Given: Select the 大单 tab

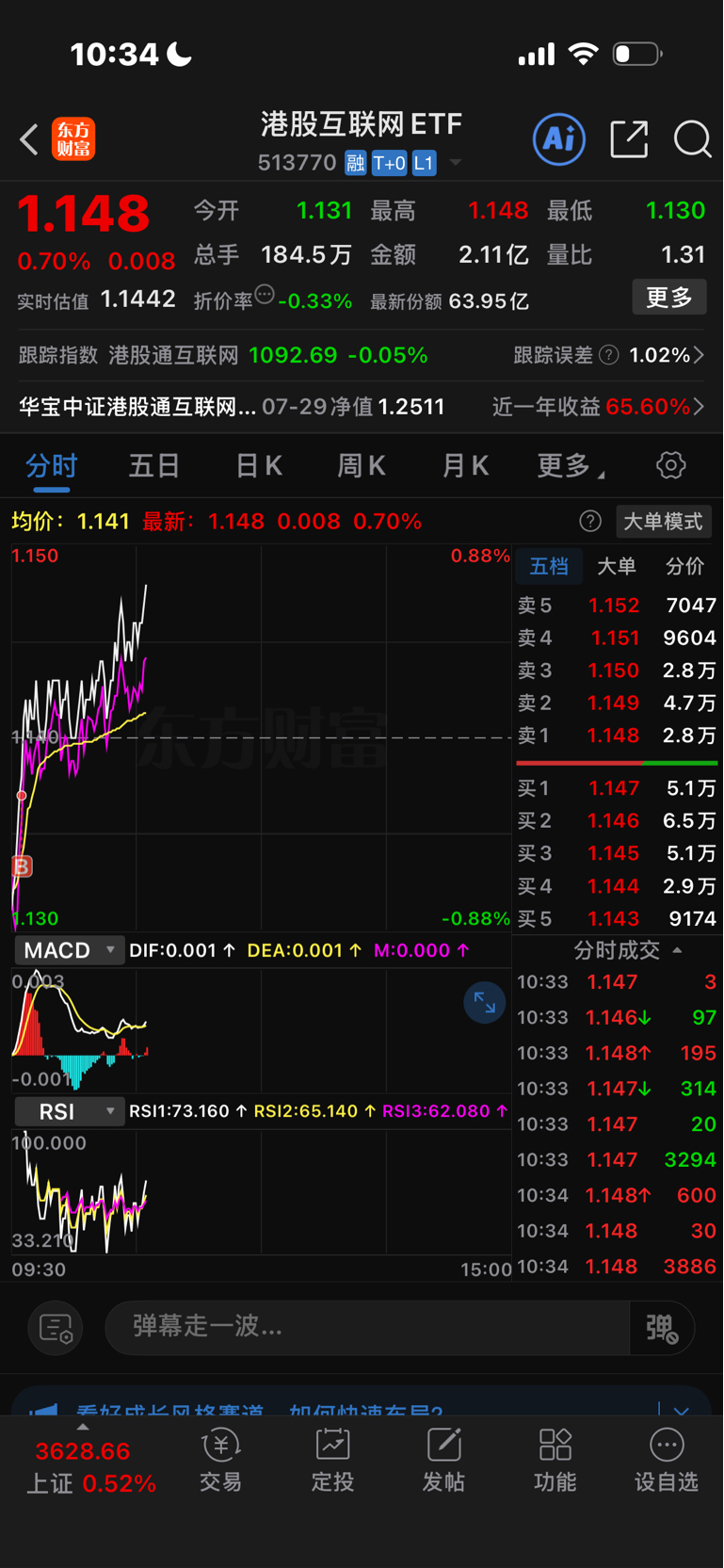Looking at the screenshot, I should point(617,566).
